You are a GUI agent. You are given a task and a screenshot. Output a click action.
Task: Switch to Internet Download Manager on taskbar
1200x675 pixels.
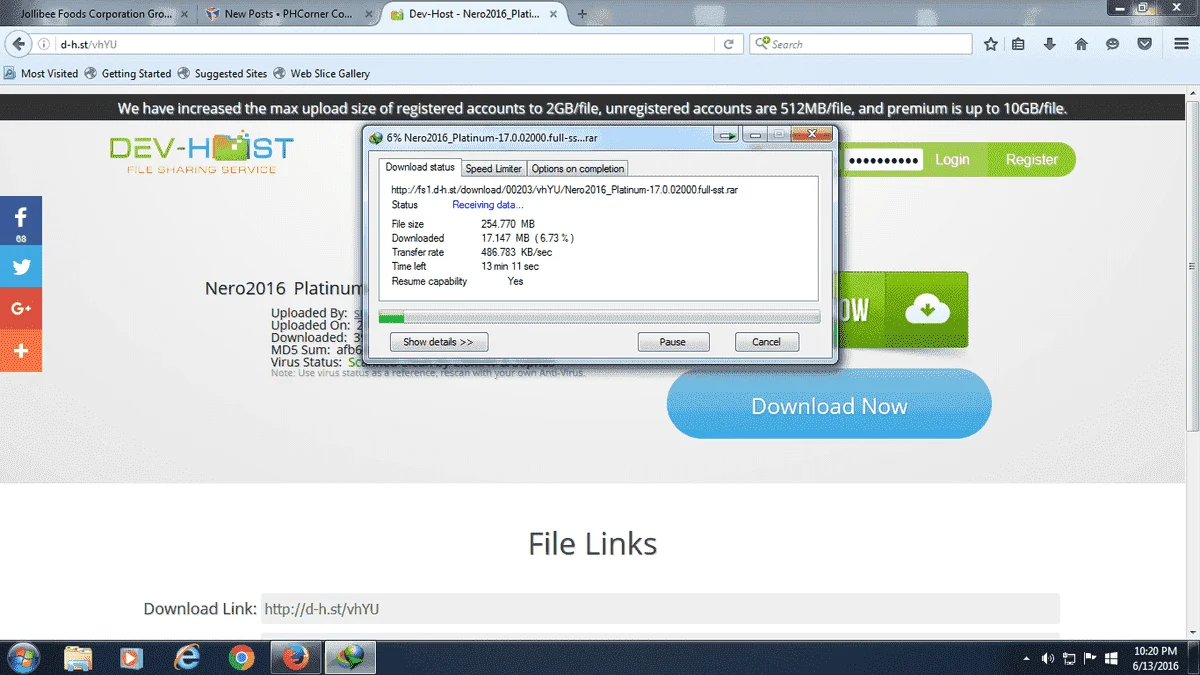349,657
